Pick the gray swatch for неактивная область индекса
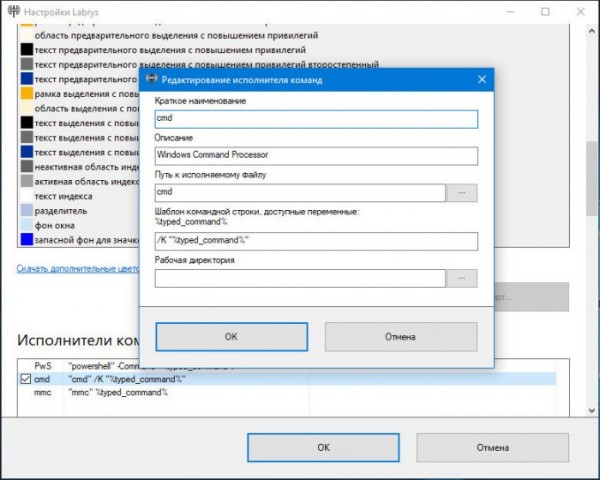Viewport: 600px width, 480px height. click(x=27, y=167)
